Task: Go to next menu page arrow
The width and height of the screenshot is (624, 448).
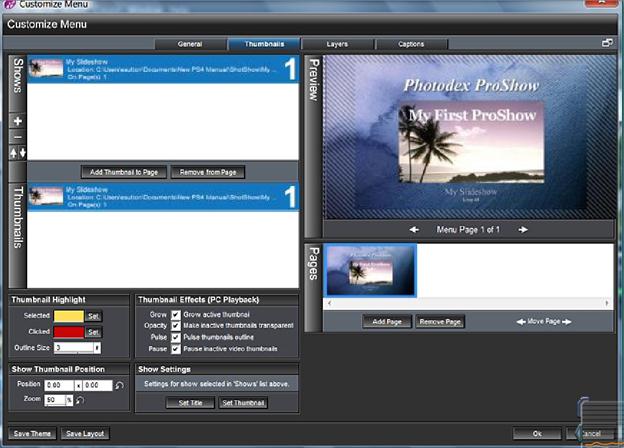Action: click(x=523, y=230)
